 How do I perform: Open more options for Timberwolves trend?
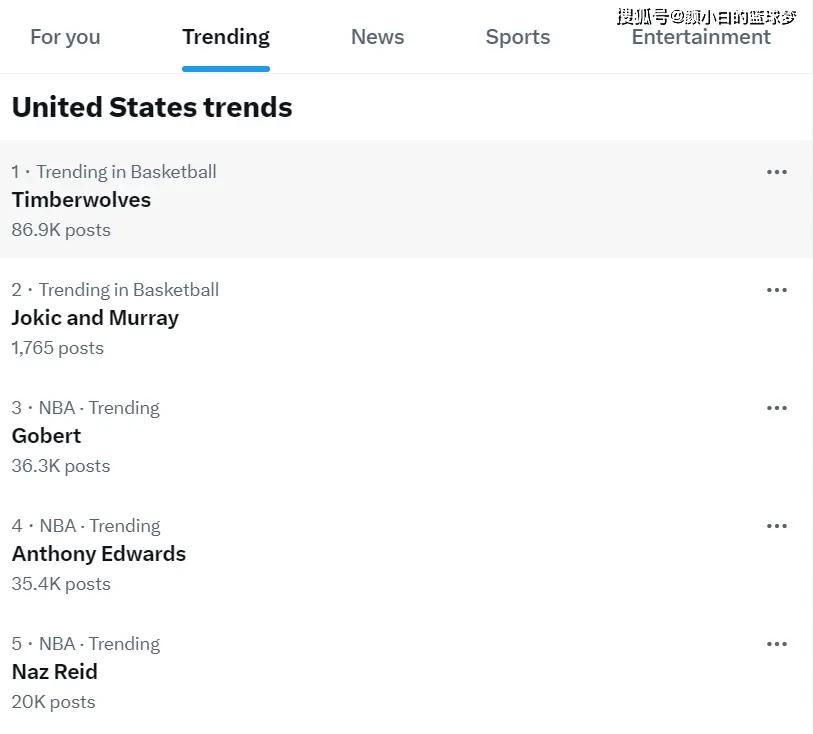[777, 172]
